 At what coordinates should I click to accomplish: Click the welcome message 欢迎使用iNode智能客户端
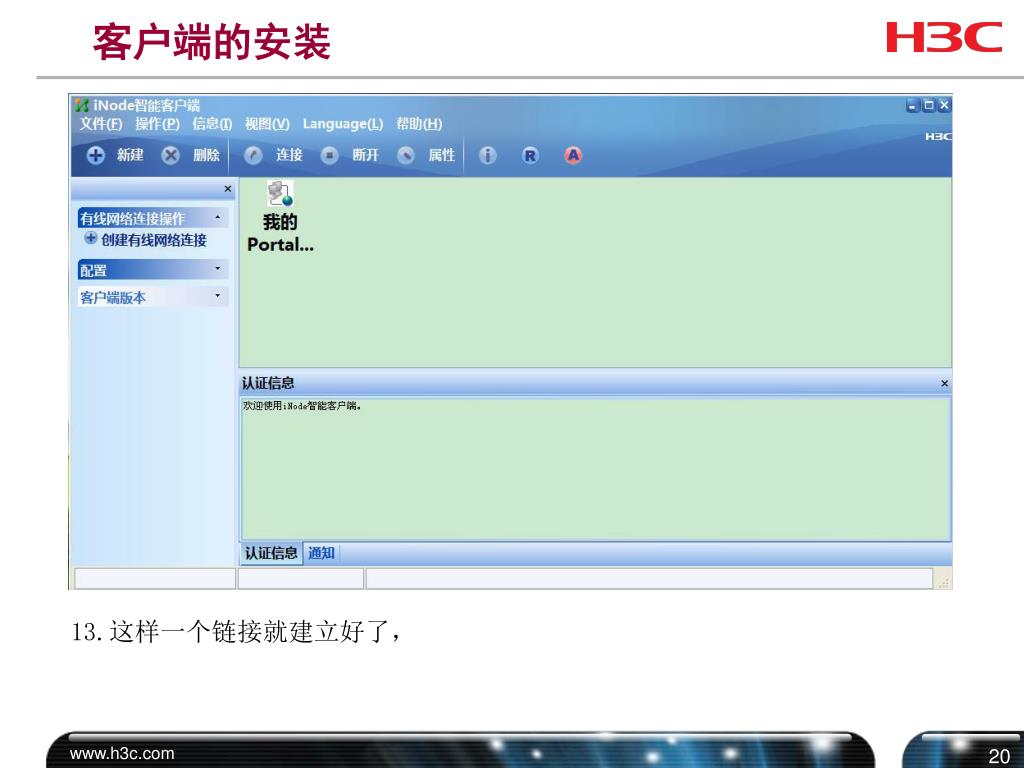(302, 406)
